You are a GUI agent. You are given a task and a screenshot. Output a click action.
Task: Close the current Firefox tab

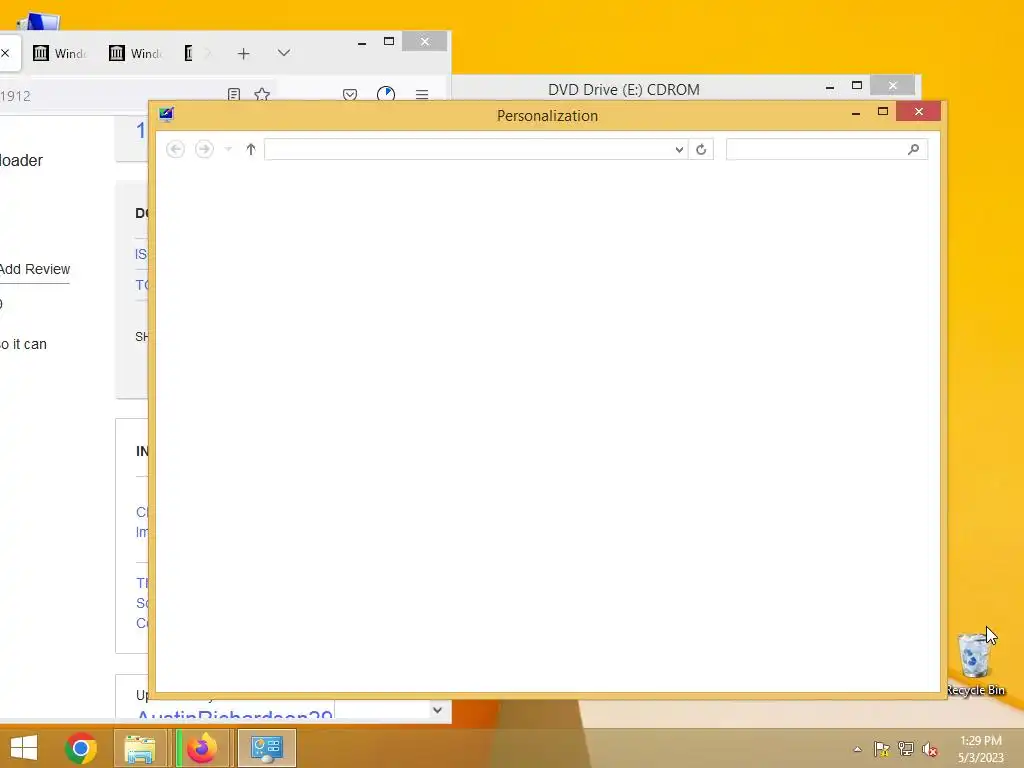[5, 53]
